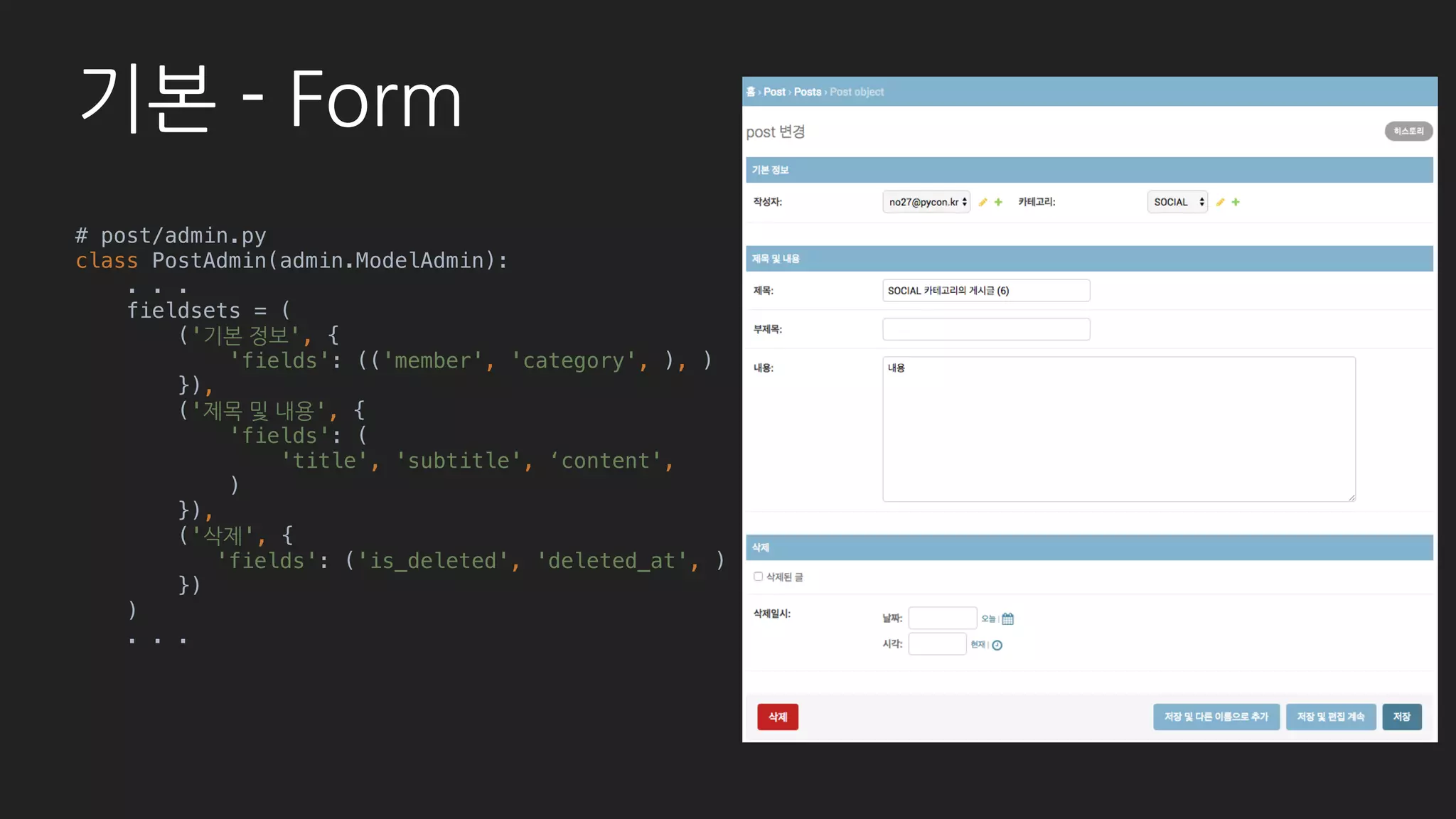The image size is (1456, 819).
Task: Open the clock time picker icon
Action: pyautogui.click(x=997, y=646)
